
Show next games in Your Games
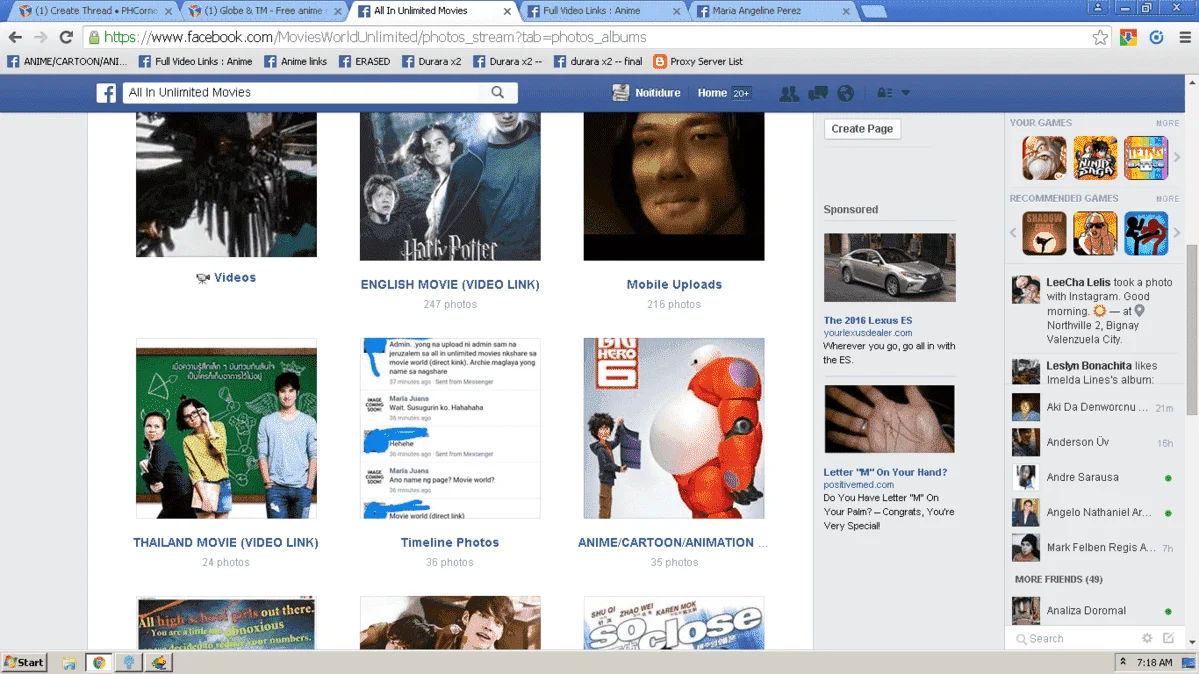pos(1177,158)
